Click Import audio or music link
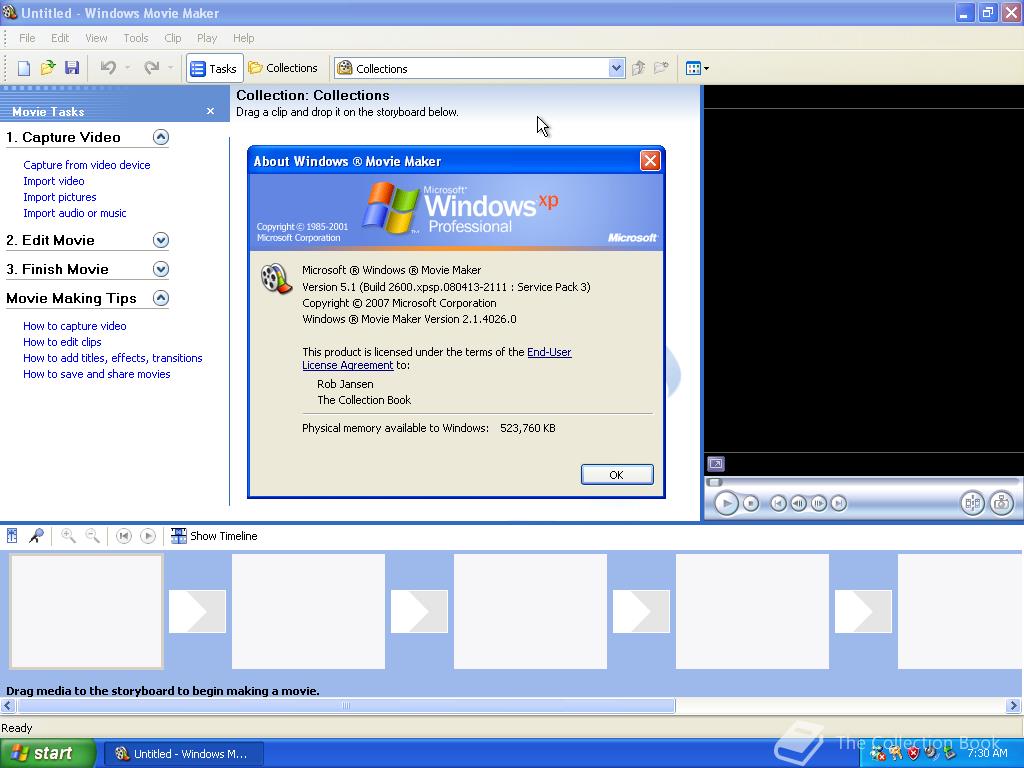 74,213
